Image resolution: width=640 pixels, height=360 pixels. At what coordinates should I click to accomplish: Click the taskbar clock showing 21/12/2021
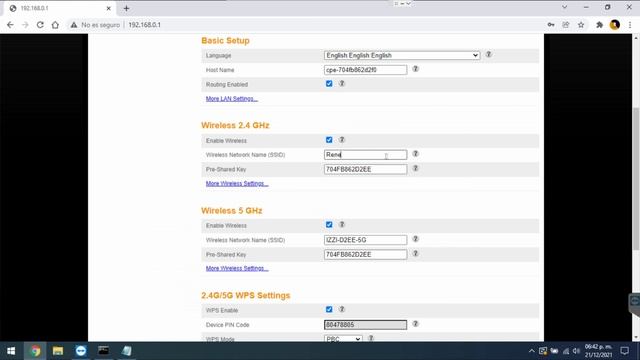click(598, 351)
